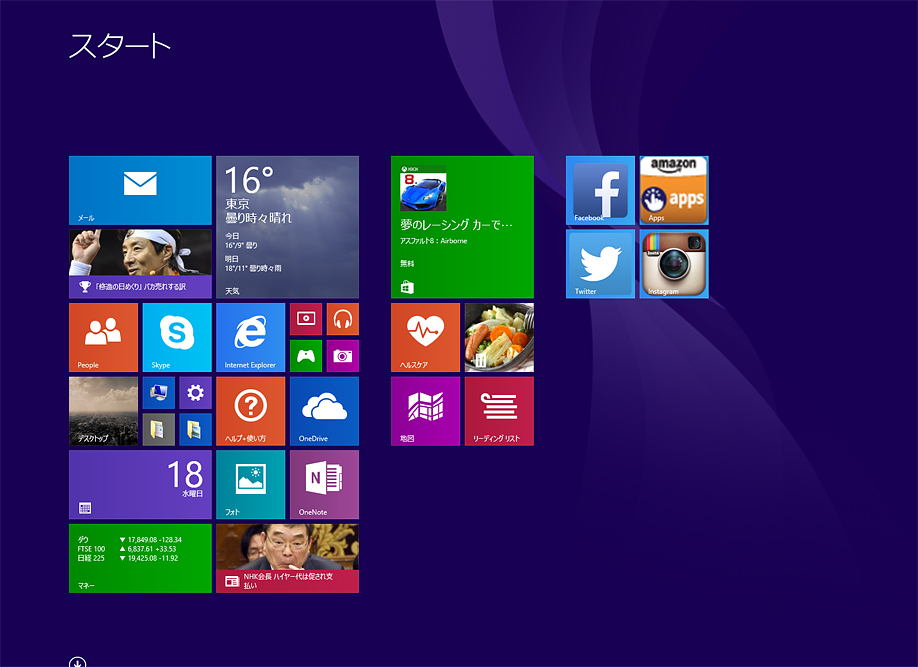This screenshot has width=918, height=667.
Task: Open the blue File Explorer folder tile
Action: click(x=196, y=430)
